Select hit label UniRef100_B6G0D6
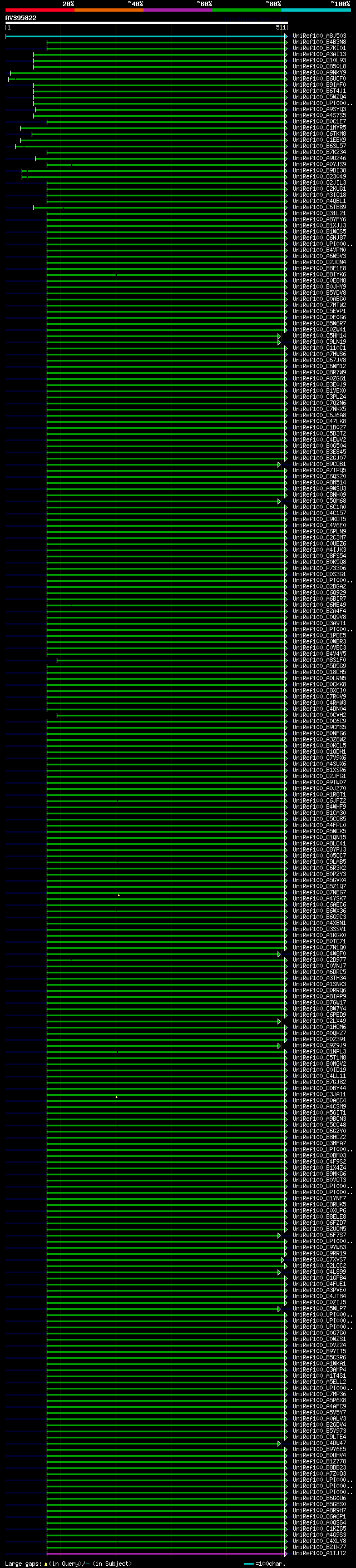The height and width of the screenshot is (1568, 356). (x=319, y=1498)
